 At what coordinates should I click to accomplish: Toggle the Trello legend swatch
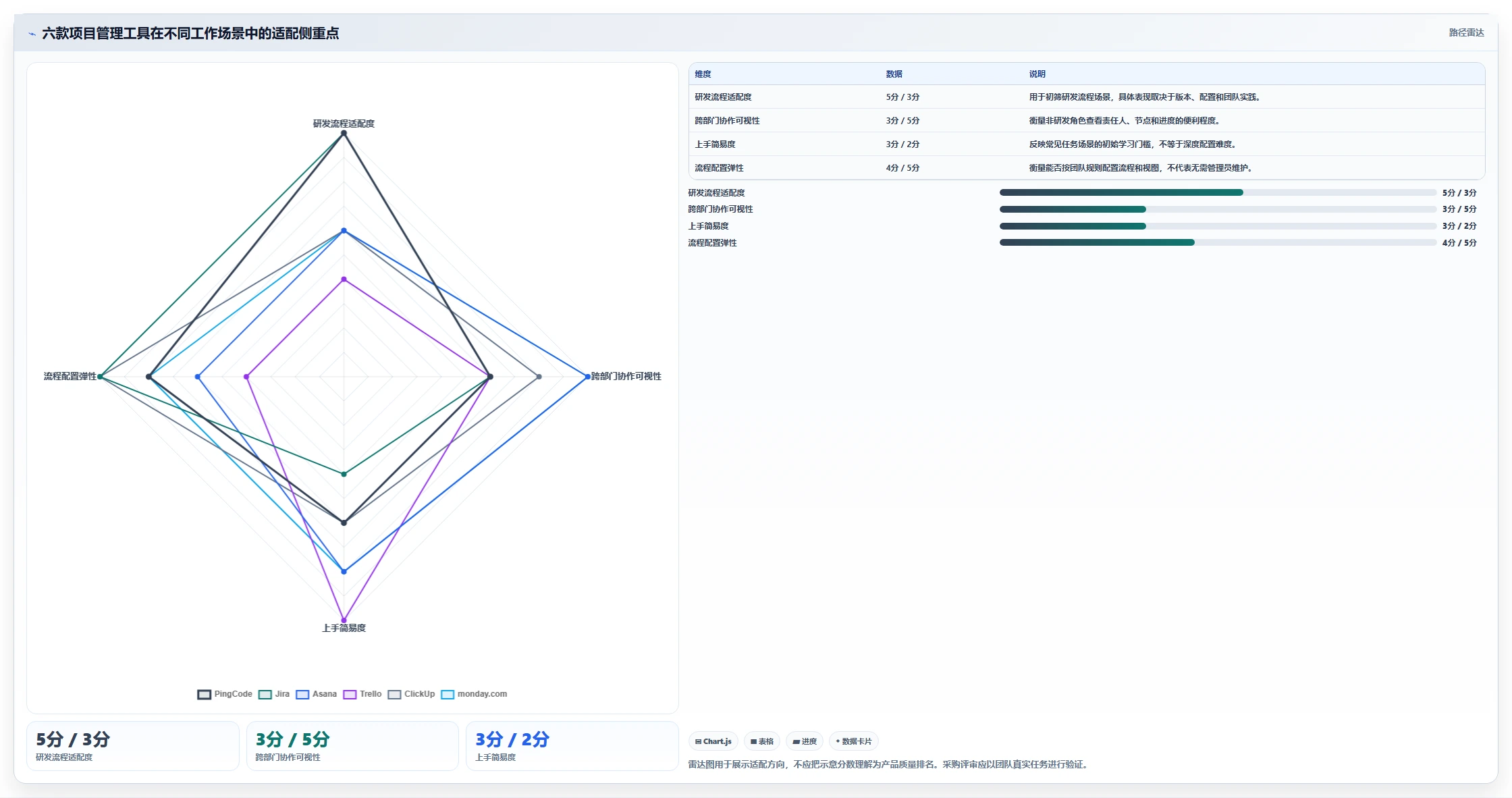pos(350,694)
